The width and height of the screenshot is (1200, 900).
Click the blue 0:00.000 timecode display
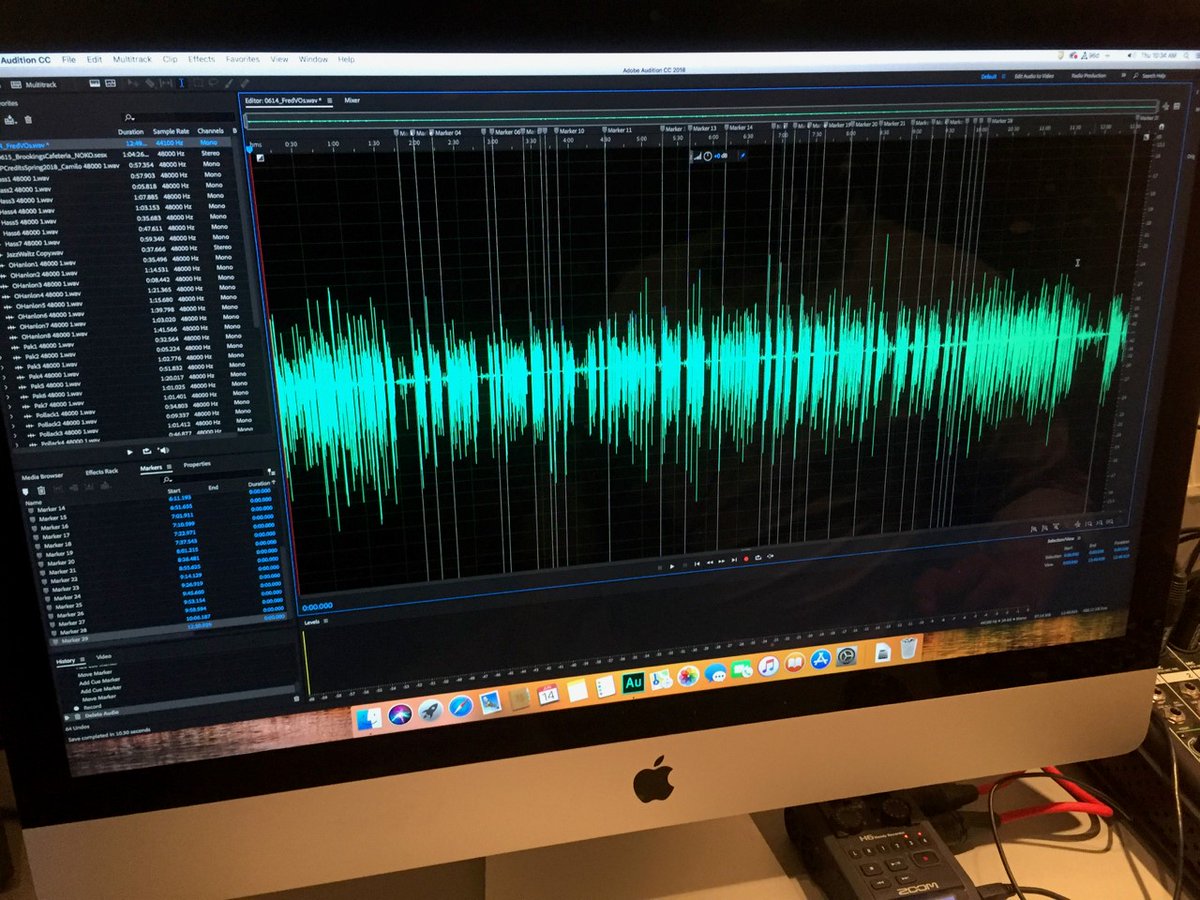point(317,606)
